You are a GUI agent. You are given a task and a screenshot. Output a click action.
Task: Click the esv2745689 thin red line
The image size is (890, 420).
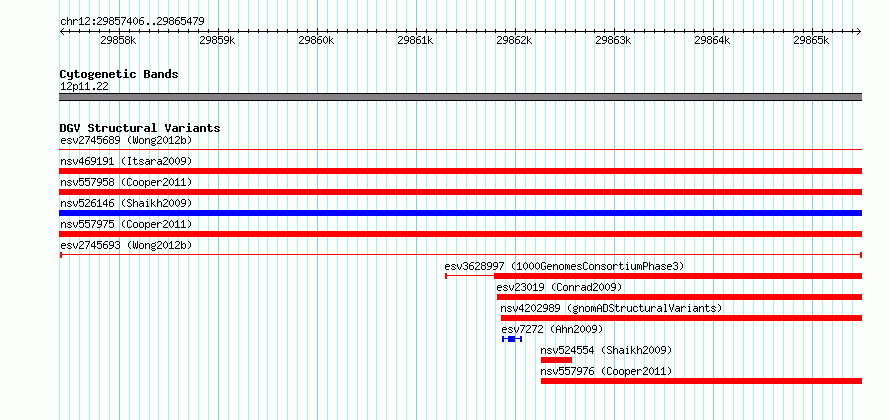(x=461, y=150)
